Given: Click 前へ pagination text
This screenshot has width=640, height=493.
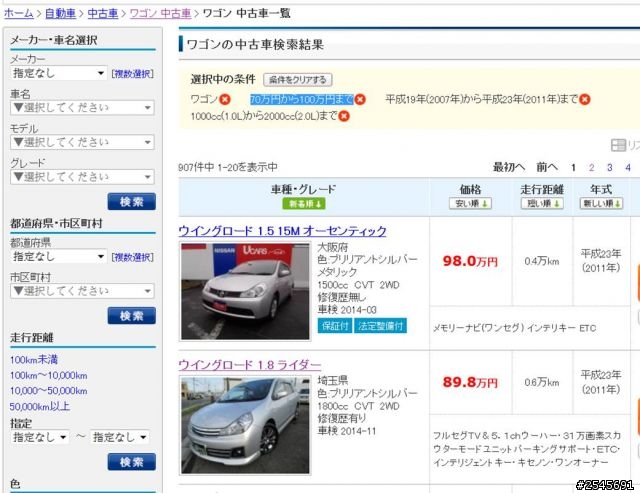Looking at the screenshot, I should 547,167.
